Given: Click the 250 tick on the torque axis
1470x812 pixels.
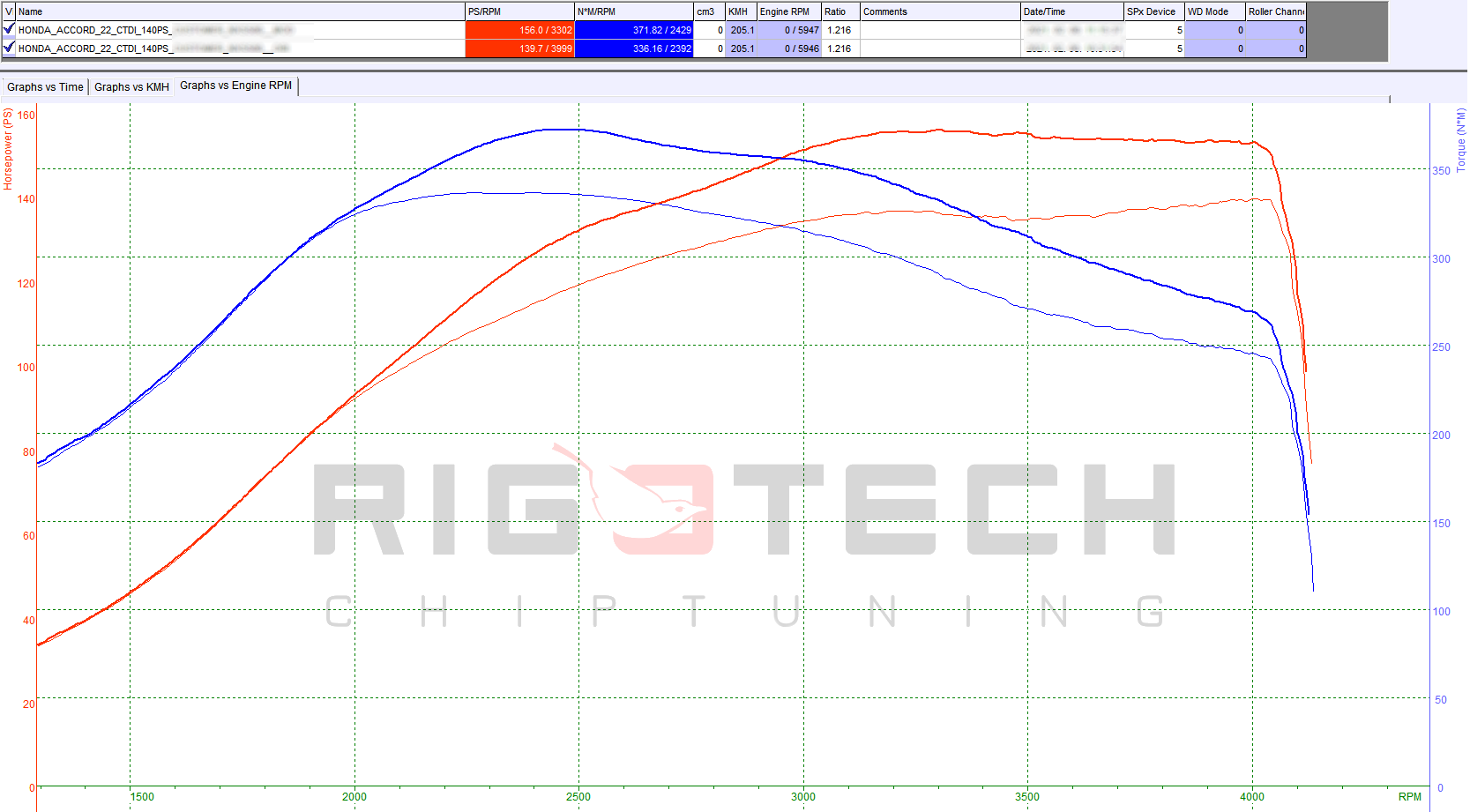Looking at the screenshot, I should [x=1441, y=347].
